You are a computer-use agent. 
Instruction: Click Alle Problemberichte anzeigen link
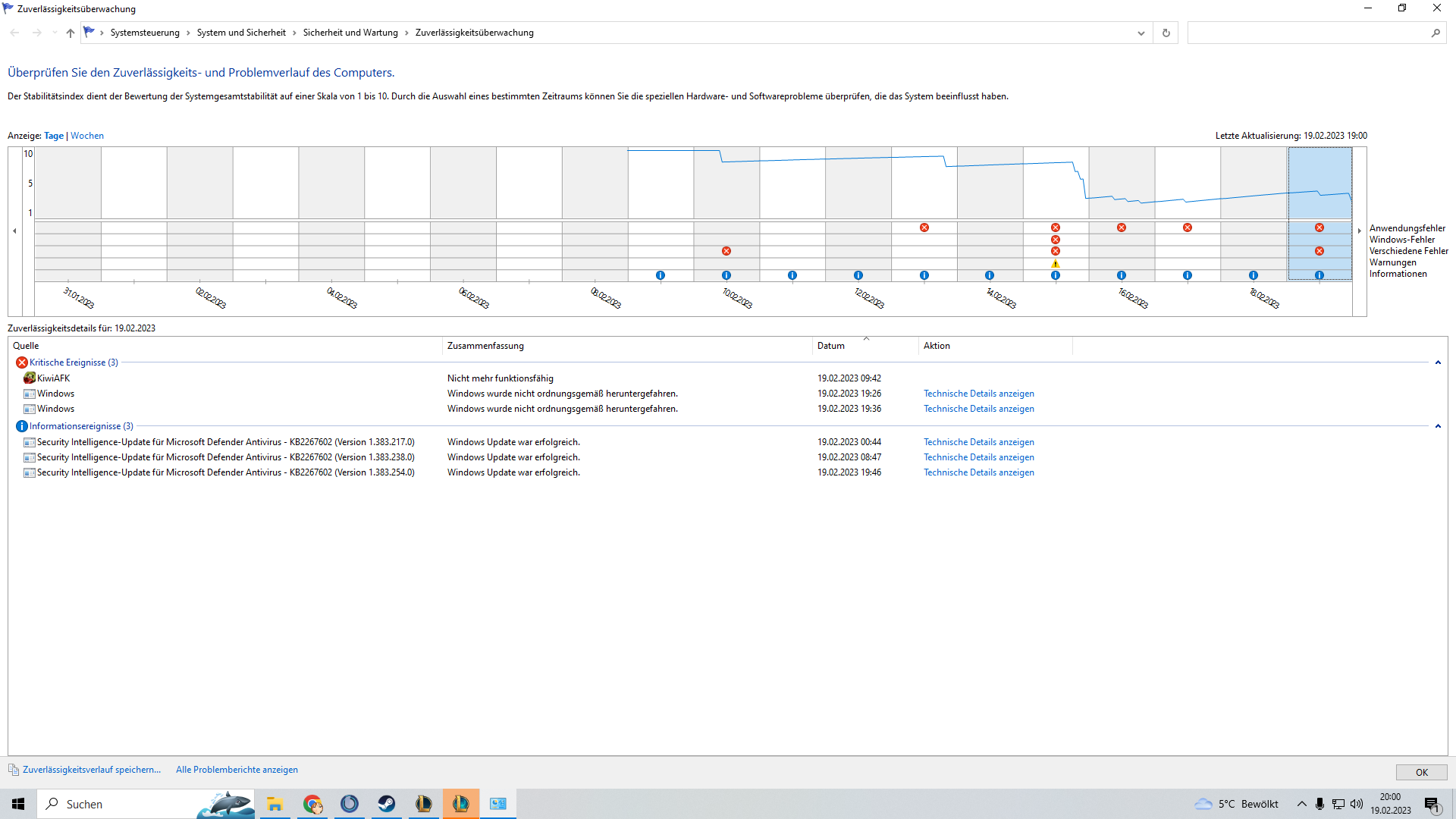coord(237,770)
